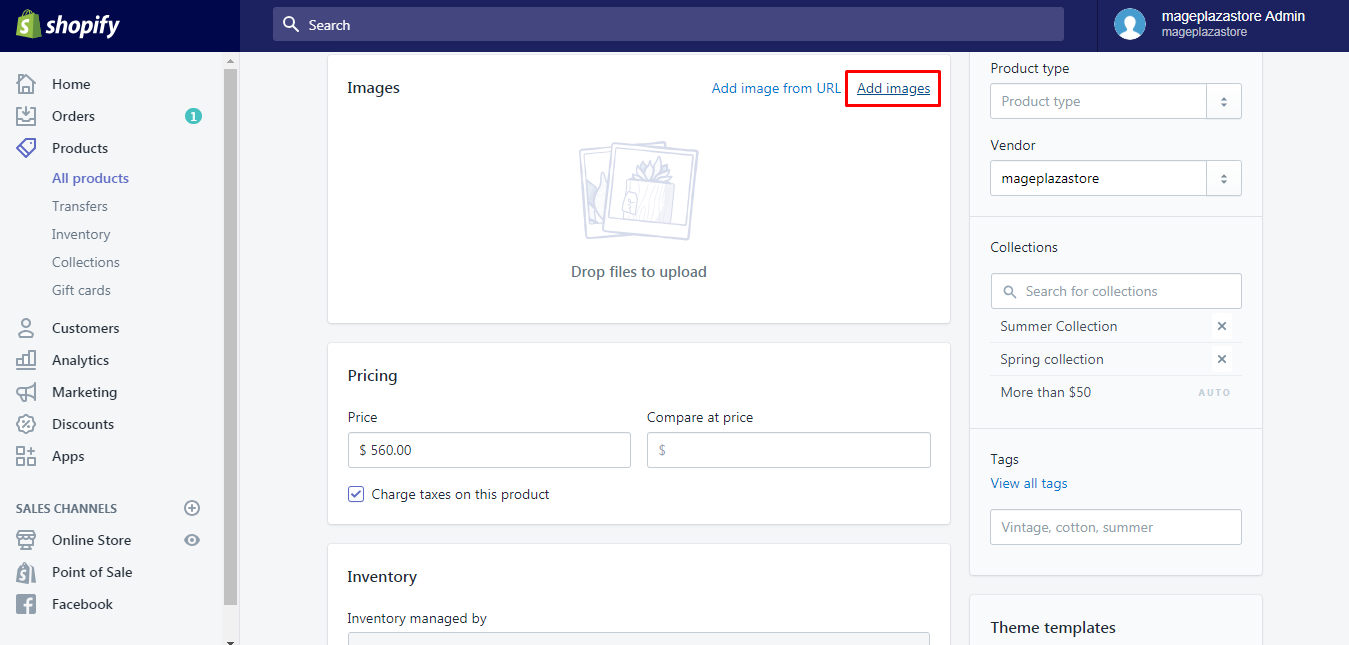The image size is (1349, 645).
Task: Click the View all tags link
Action: [1029, 483]
